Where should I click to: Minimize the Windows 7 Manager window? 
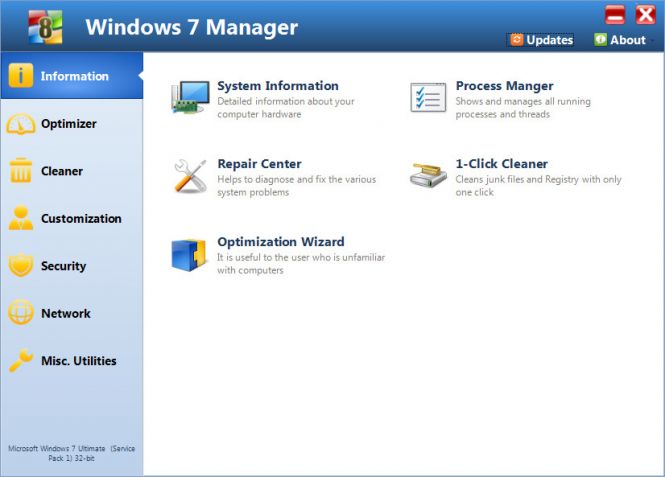(x=615, y=15)
